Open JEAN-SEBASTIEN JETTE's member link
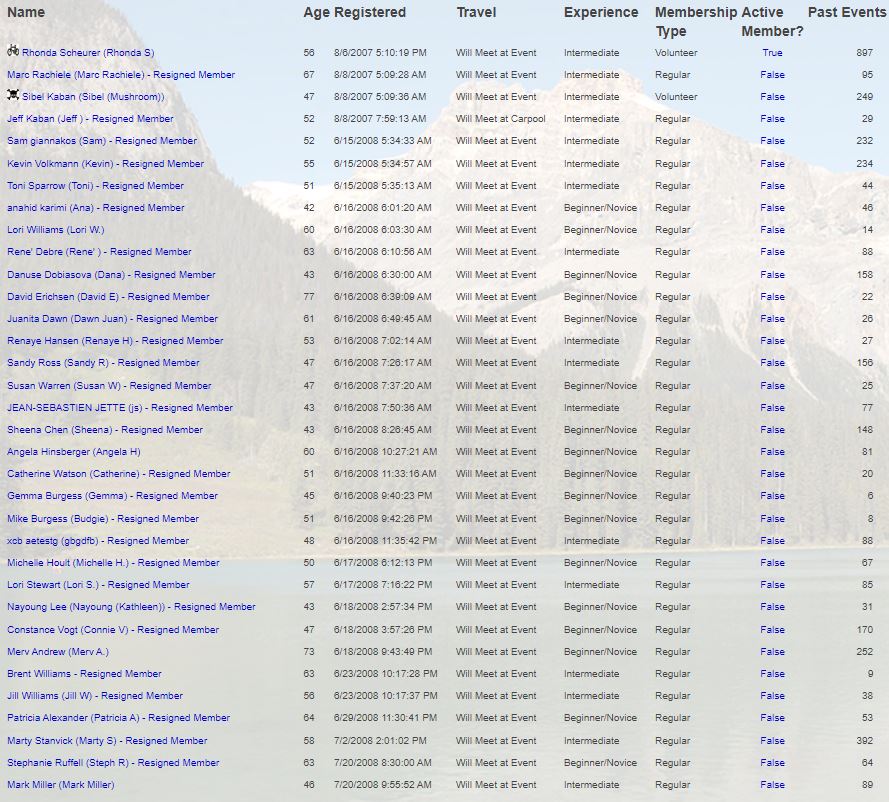This screenshot has height=802, width=889. 120,408
